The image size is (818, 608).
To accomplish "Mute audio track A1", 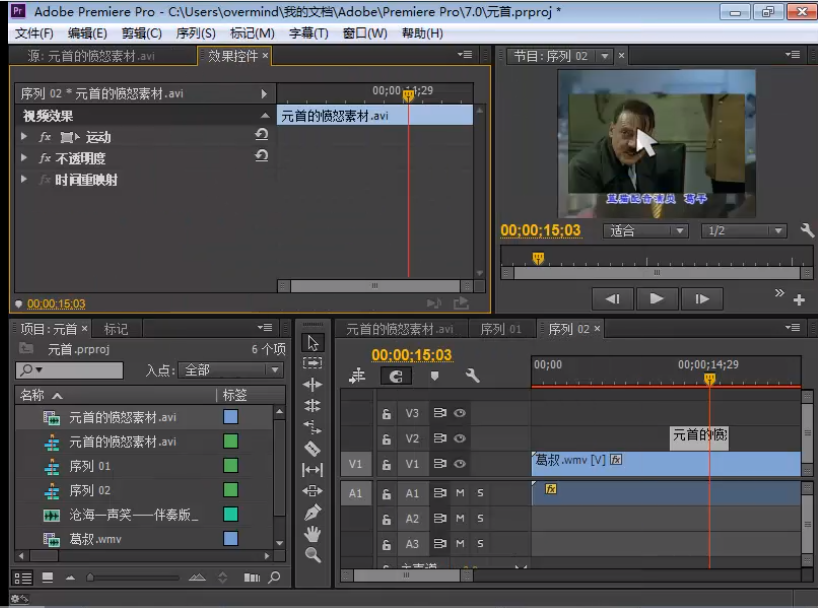I will click(x=460, y=493).
